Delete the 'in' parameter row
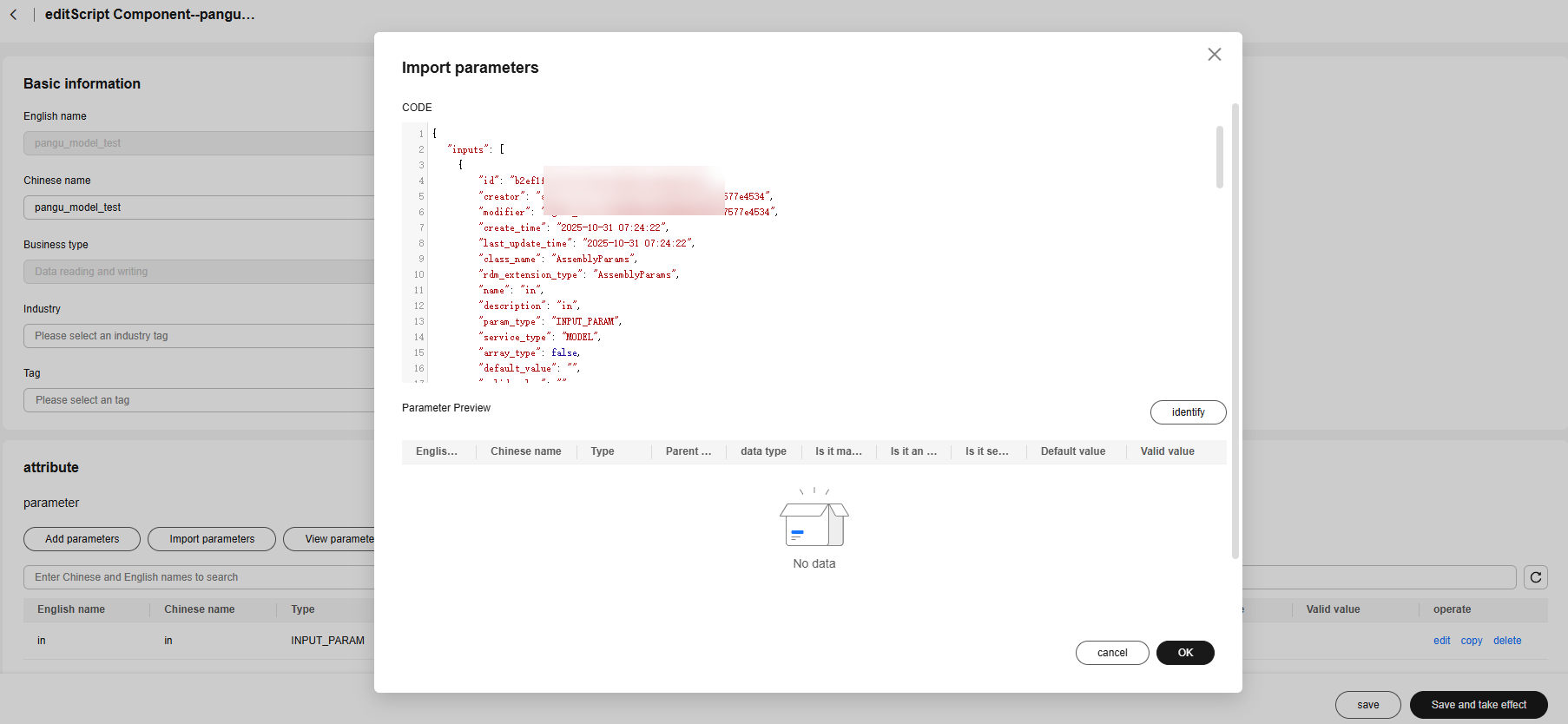 [x=1506, y=641]
